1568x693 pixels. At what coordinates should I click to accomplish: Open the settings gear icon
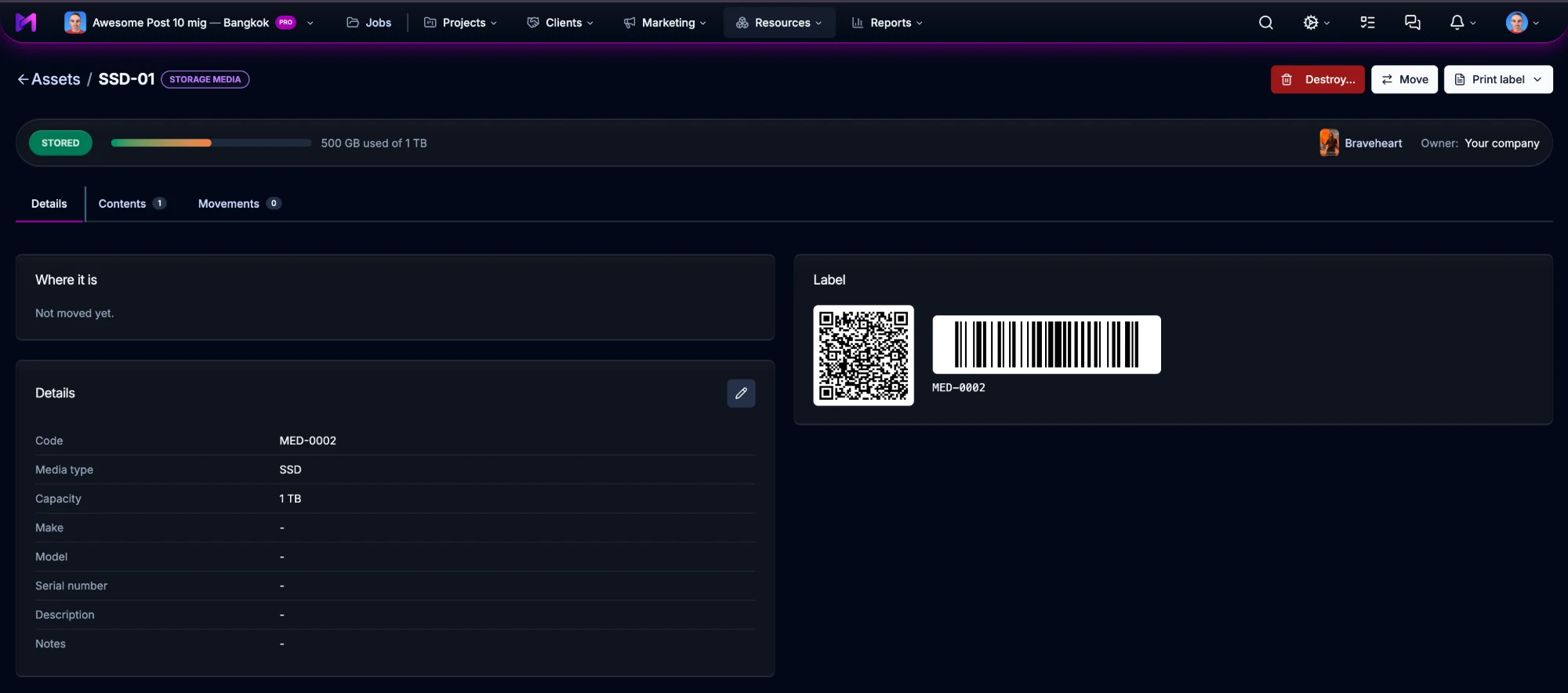pyautogui.click(x=1311, y=23)
